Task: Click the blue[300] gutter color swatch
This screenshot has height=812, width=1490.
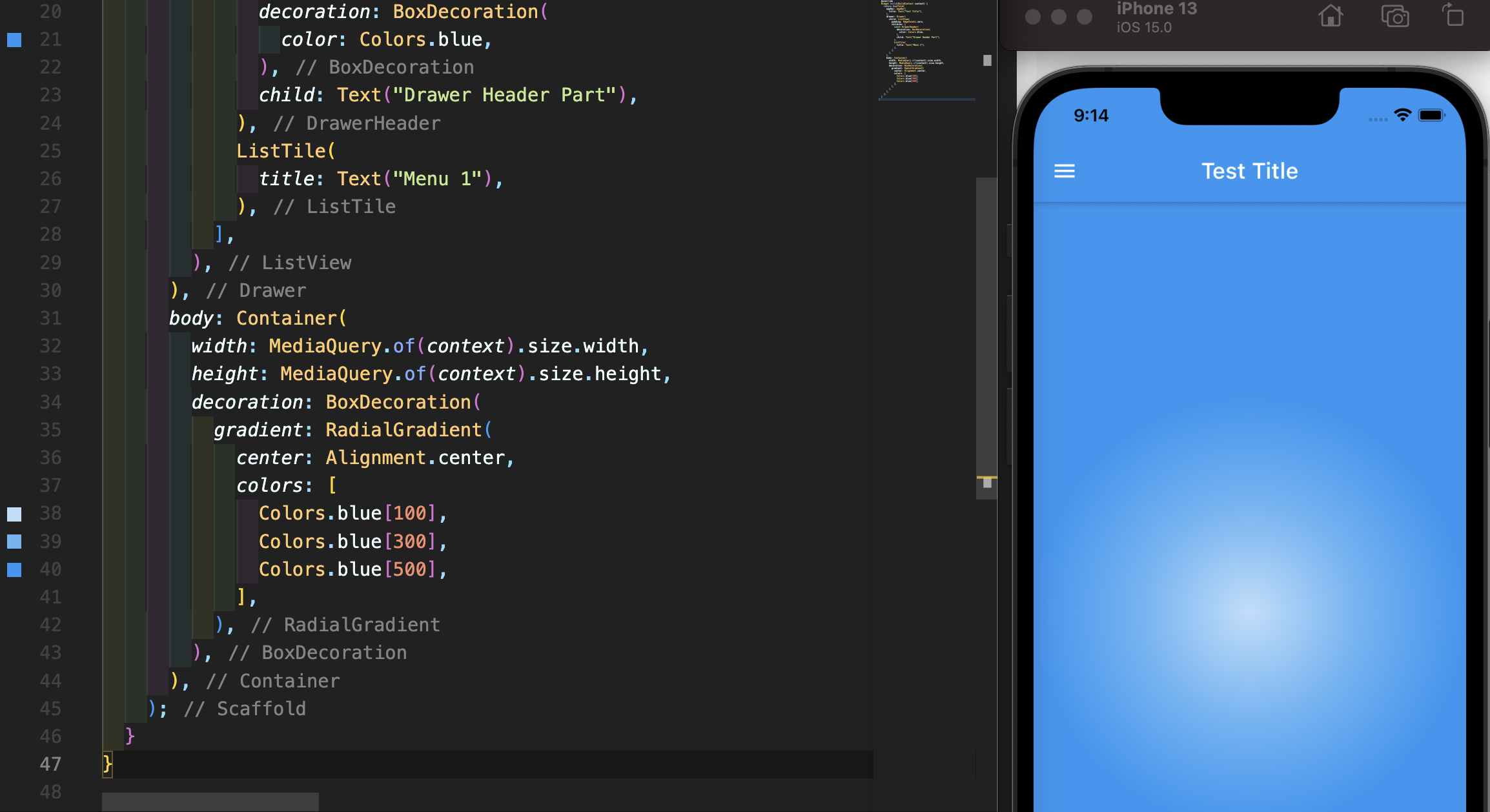Action: 14,542
